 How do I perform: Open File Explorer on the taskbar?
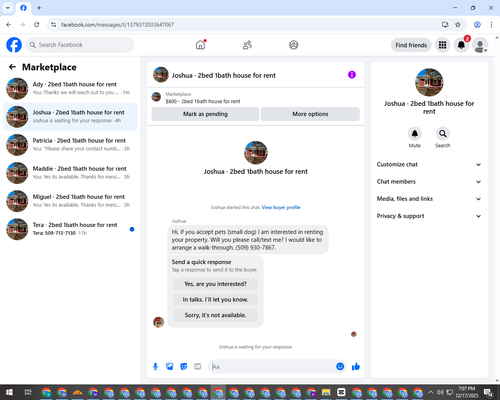326,392
